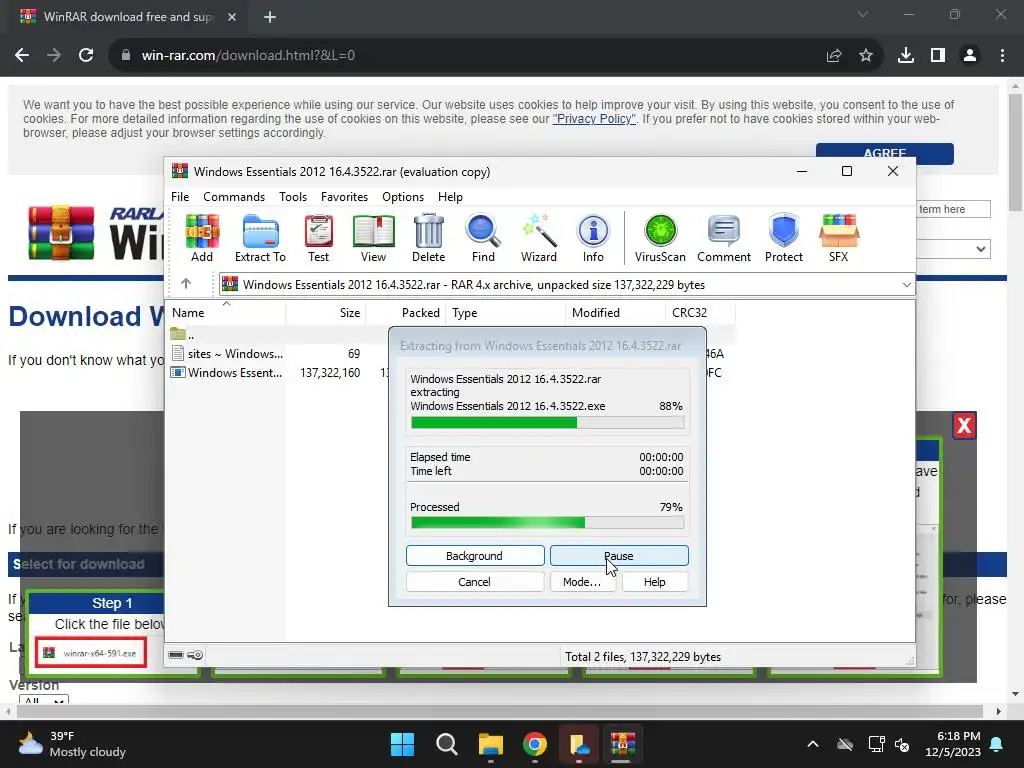Click the key password icon in status bar
Image resolution: width=1024 pixels, height=768 pixels.
tap(195, 655)
